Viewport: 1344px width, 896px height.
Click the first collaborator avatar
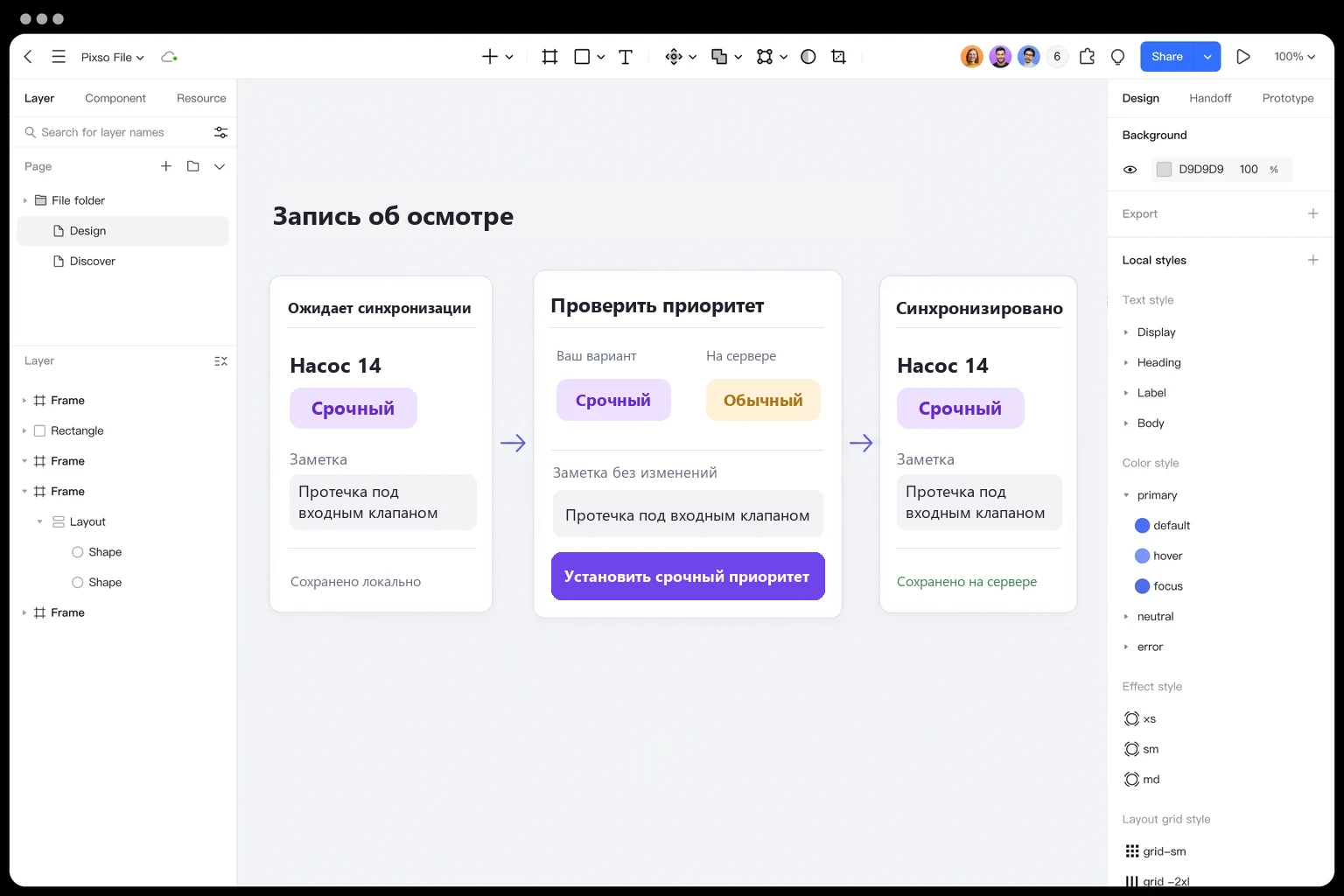(972, 57)
